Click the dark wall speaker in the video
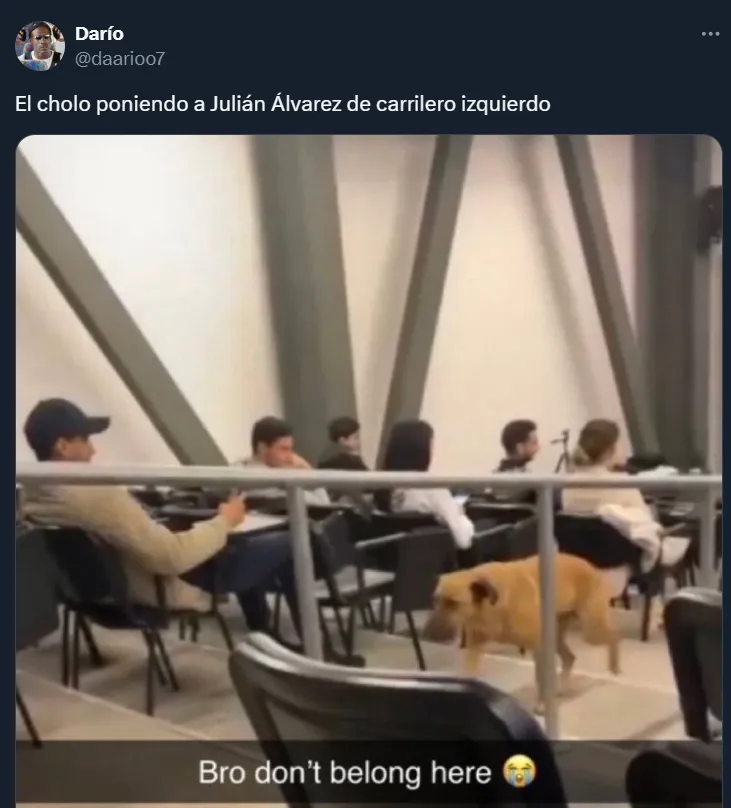This screenshot has height=808, width=731. click(x=711, y=219)
